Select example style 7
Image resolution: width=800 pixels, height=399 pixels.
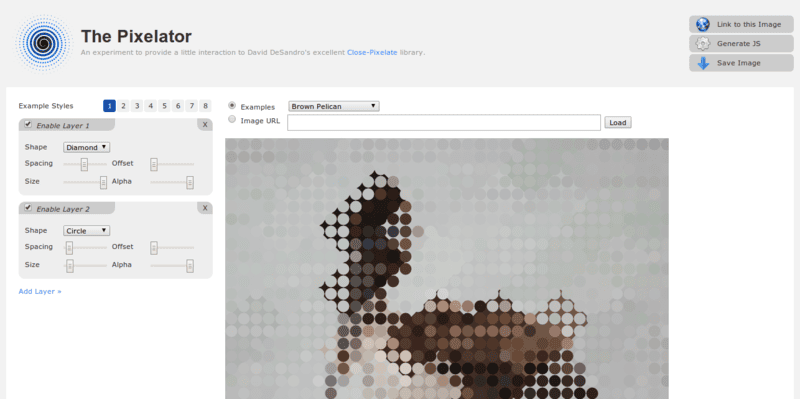click(192, 106)
